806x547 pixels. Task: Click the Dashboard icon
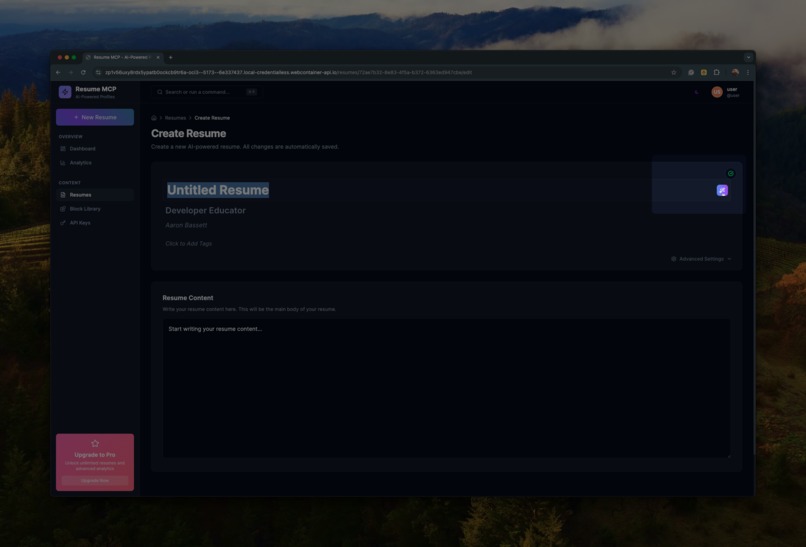point(63,149)
